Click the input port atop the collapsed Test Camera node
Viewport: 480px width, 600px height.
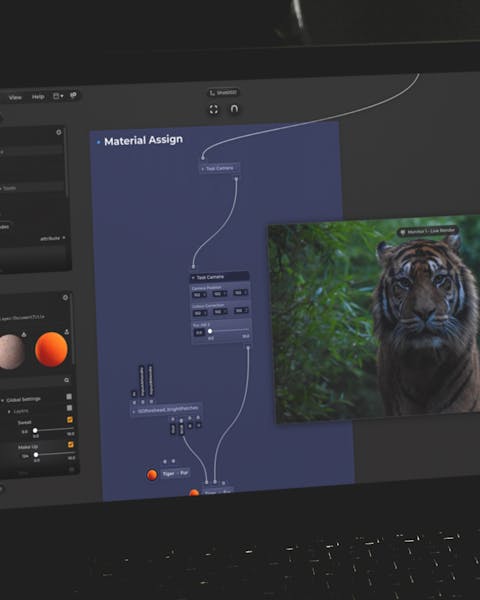point(203,157)
